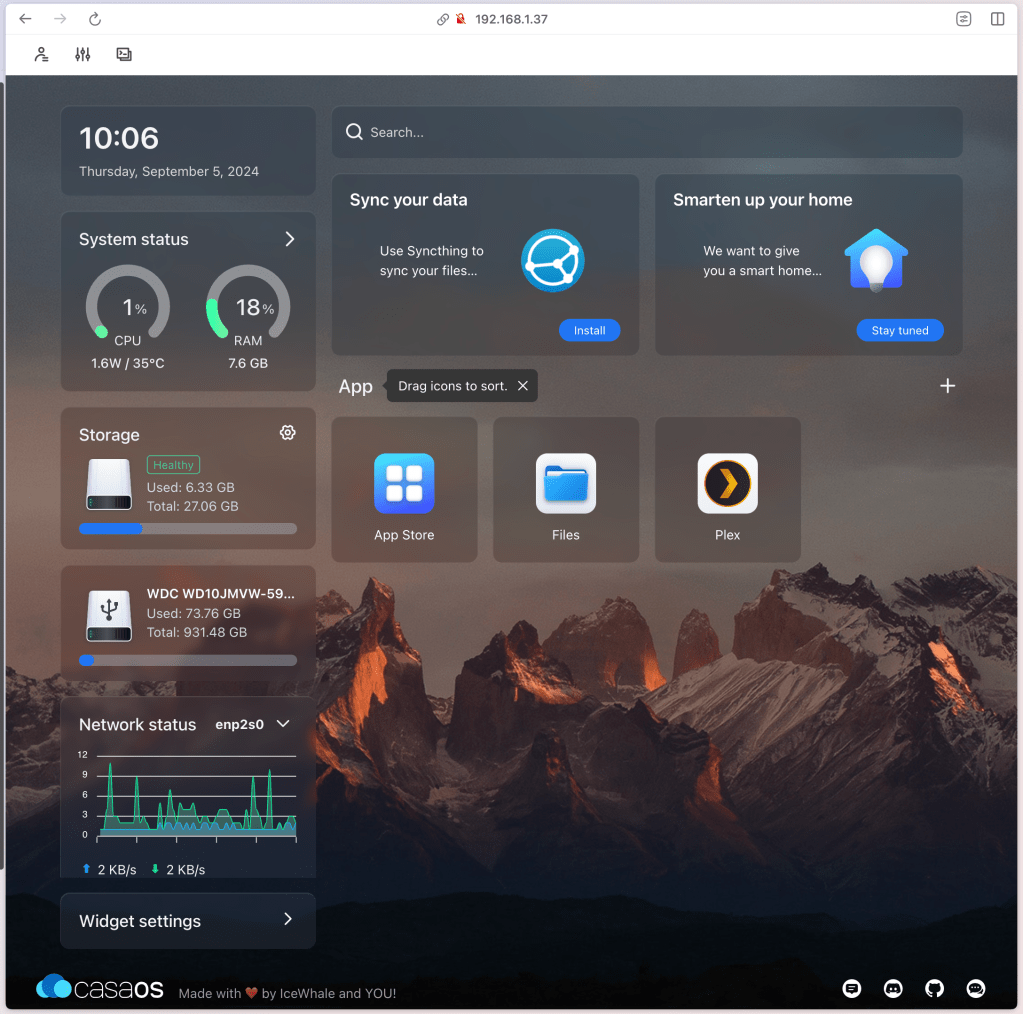This screenshot has height=1014, width=1023.
Task: Launch the Plex app
Action: click(x=727, y=489)
